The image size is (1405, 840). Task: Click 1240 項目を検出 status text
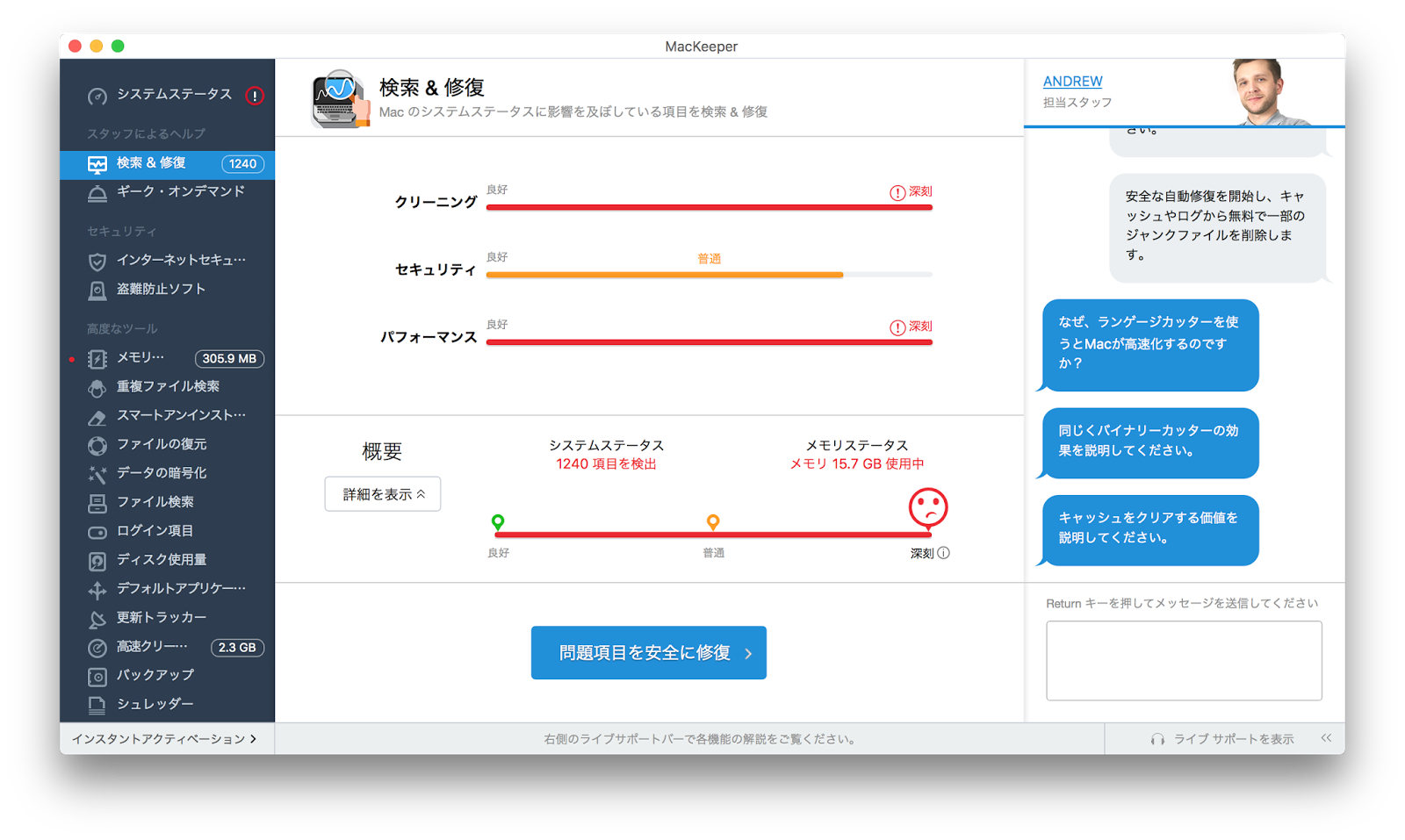point(606,464)
